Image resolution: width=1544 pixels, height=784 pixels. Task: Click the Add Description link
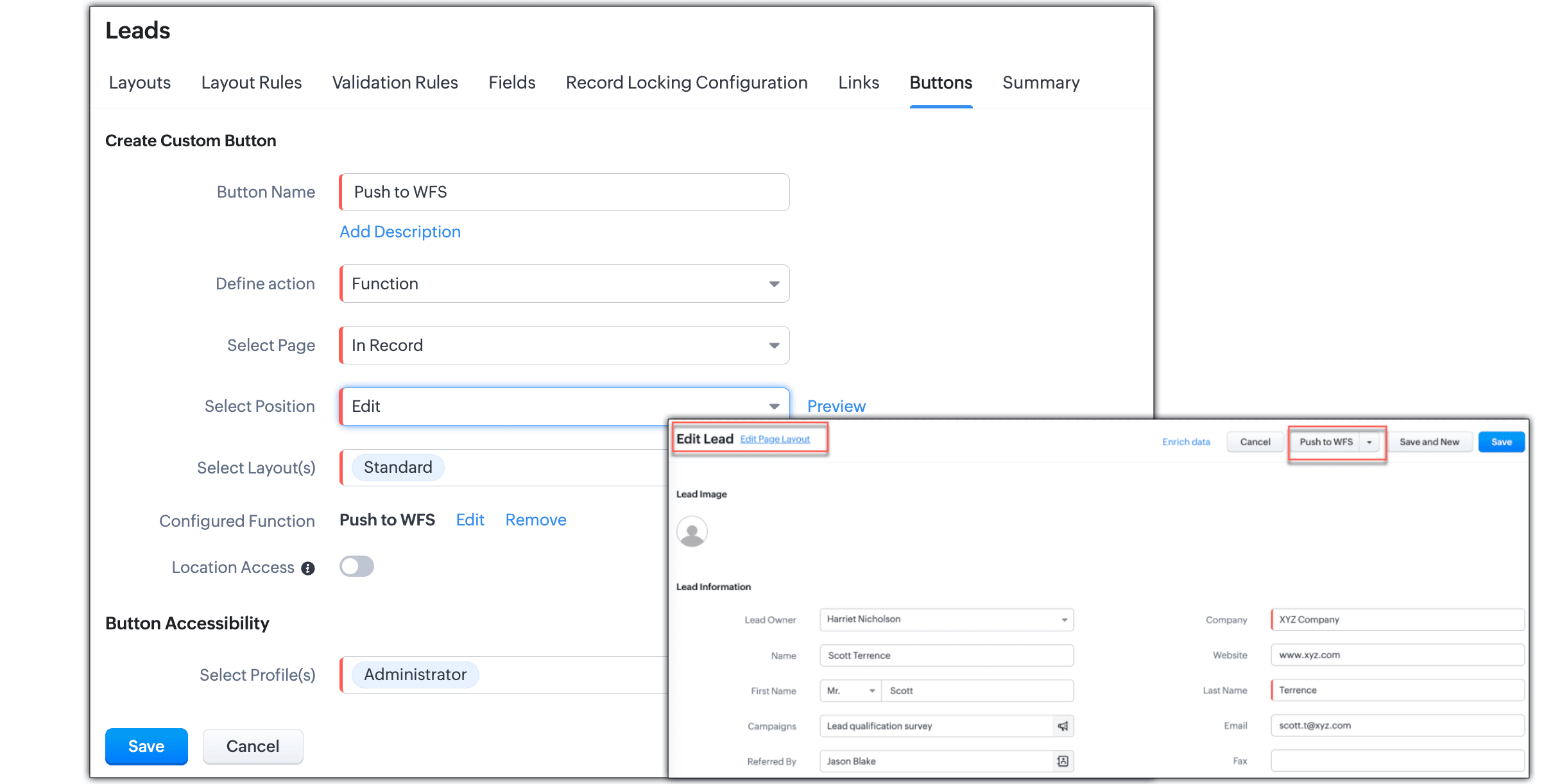[400, 232]
